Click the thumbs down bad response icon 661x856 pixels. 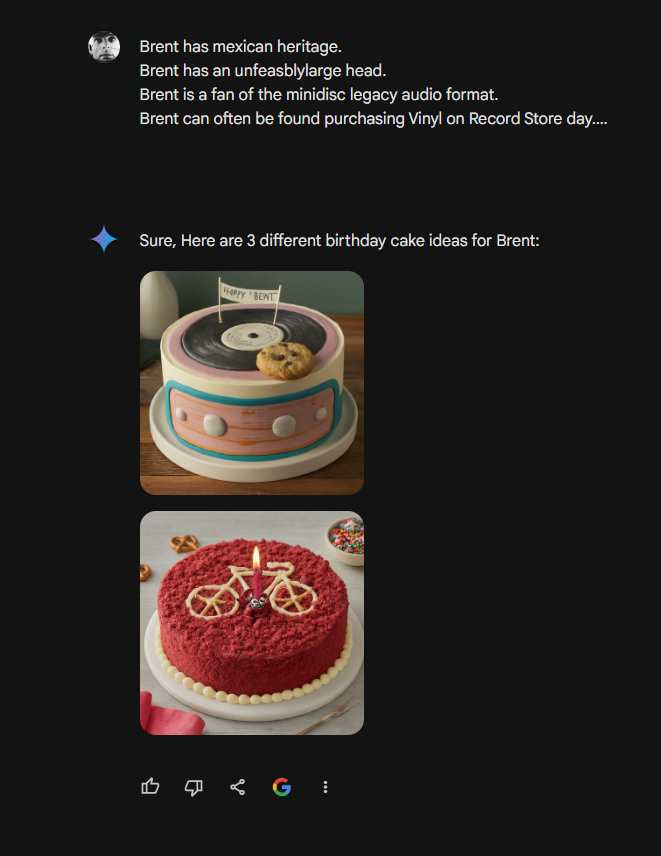(194, 787)
